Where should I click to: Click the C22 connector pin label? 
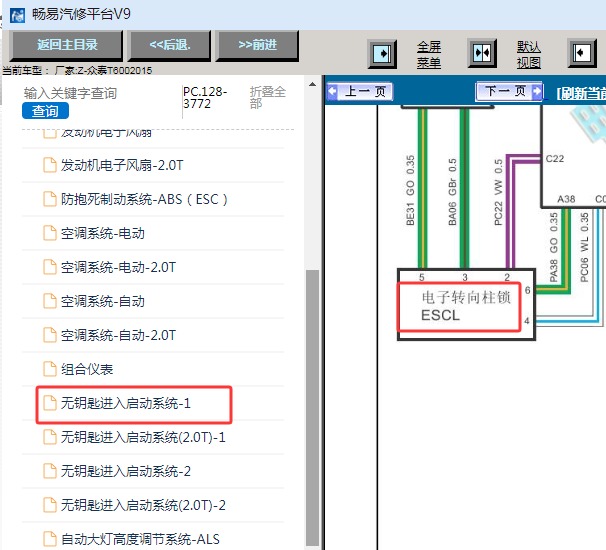[555, 158]
